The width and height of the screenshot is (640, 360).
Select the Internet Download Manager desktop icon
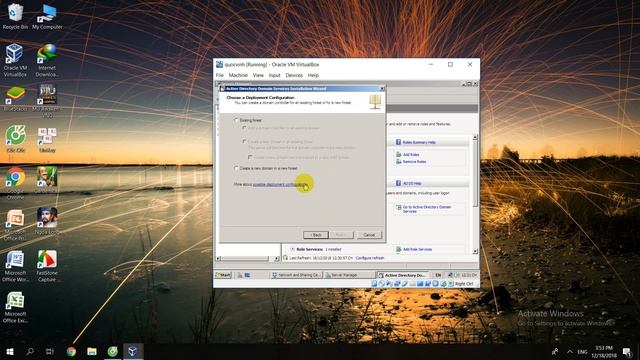coord(47,60)
